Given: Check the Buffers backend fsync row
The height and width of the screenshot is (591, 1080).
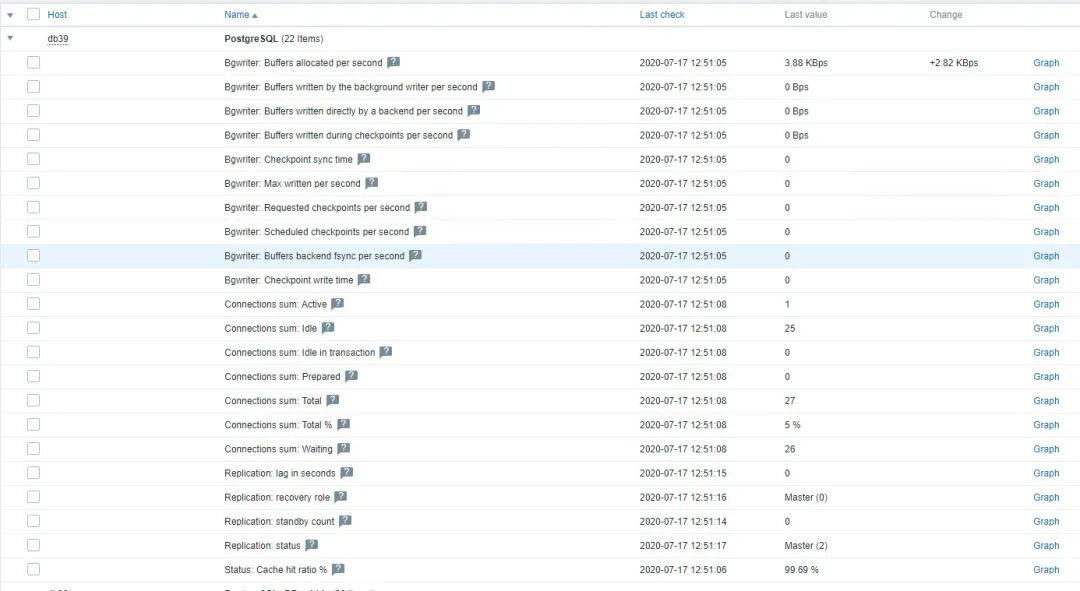Looking at the screenshot, I should tap(33, 255).
